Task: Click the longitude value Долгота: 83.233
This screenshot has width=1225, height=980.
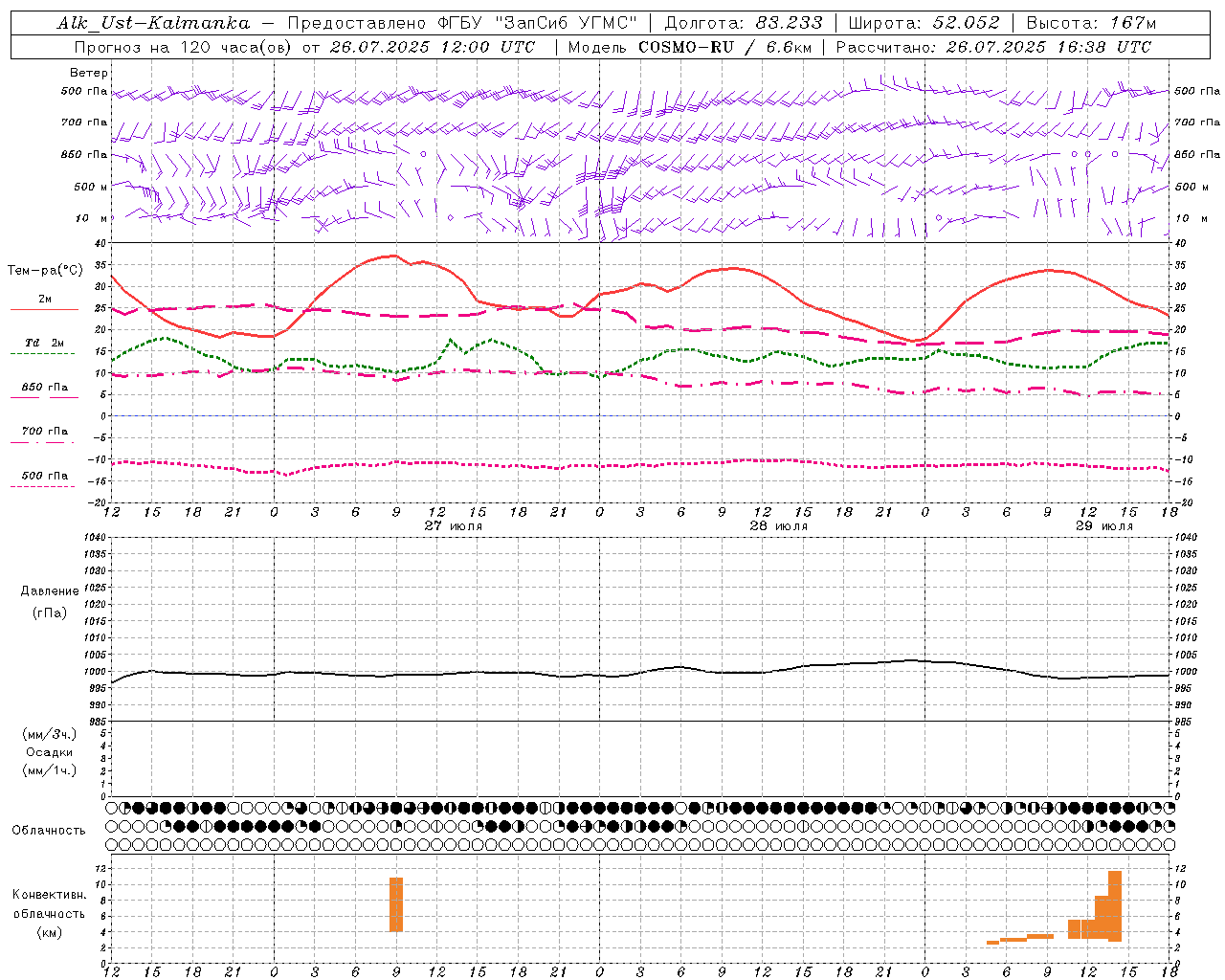Action: tap(743, 23)
